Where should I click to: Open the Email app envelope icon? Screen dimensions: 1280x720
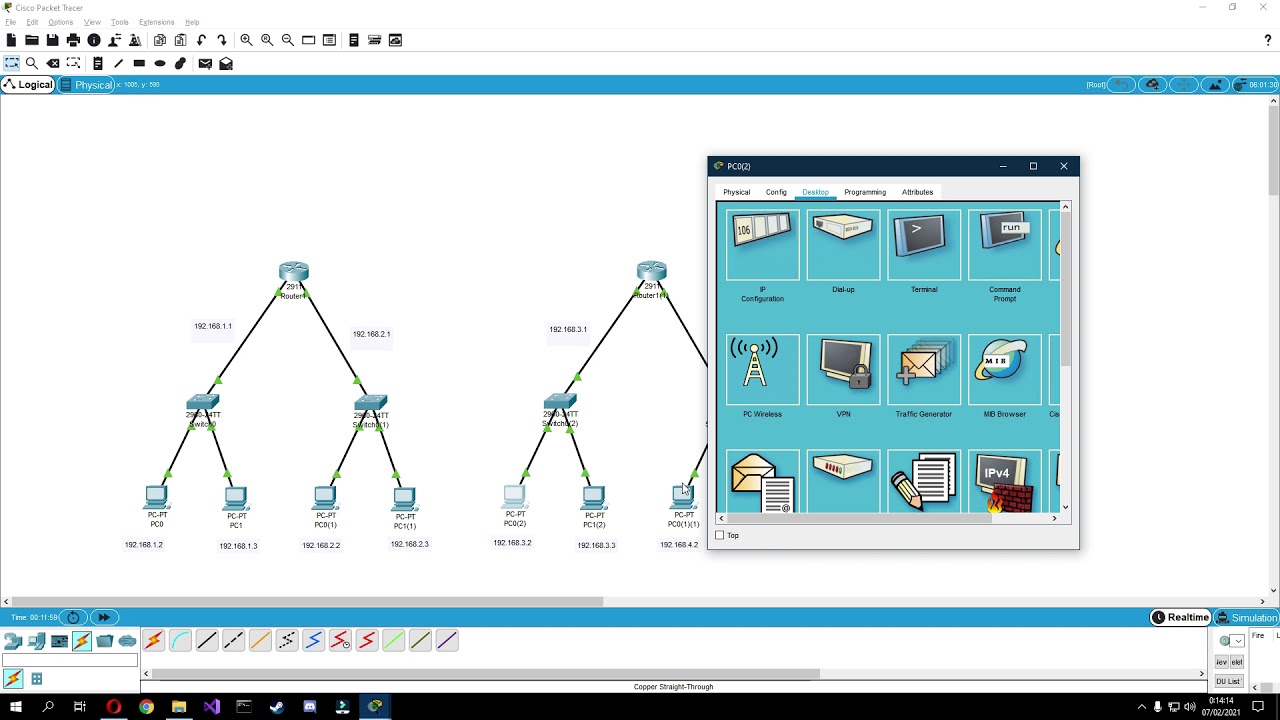(x=762, y=482)
